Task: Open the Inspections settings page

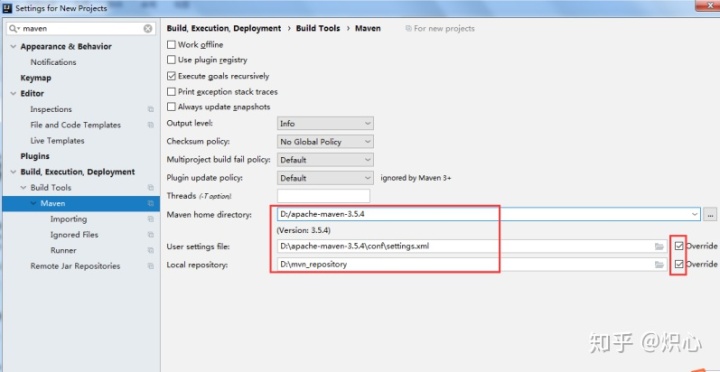Action: (x=51, y=109)
